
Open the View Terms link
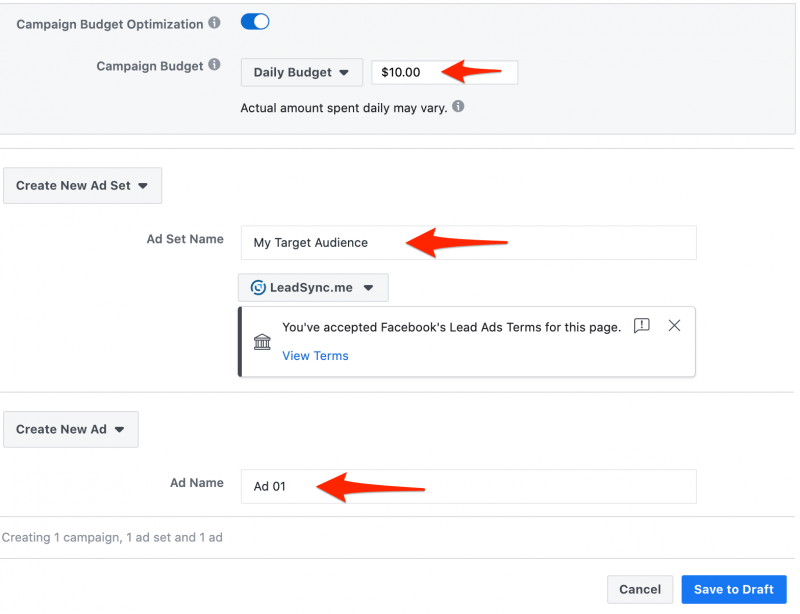pyautogui.click(x=315, y=356)
